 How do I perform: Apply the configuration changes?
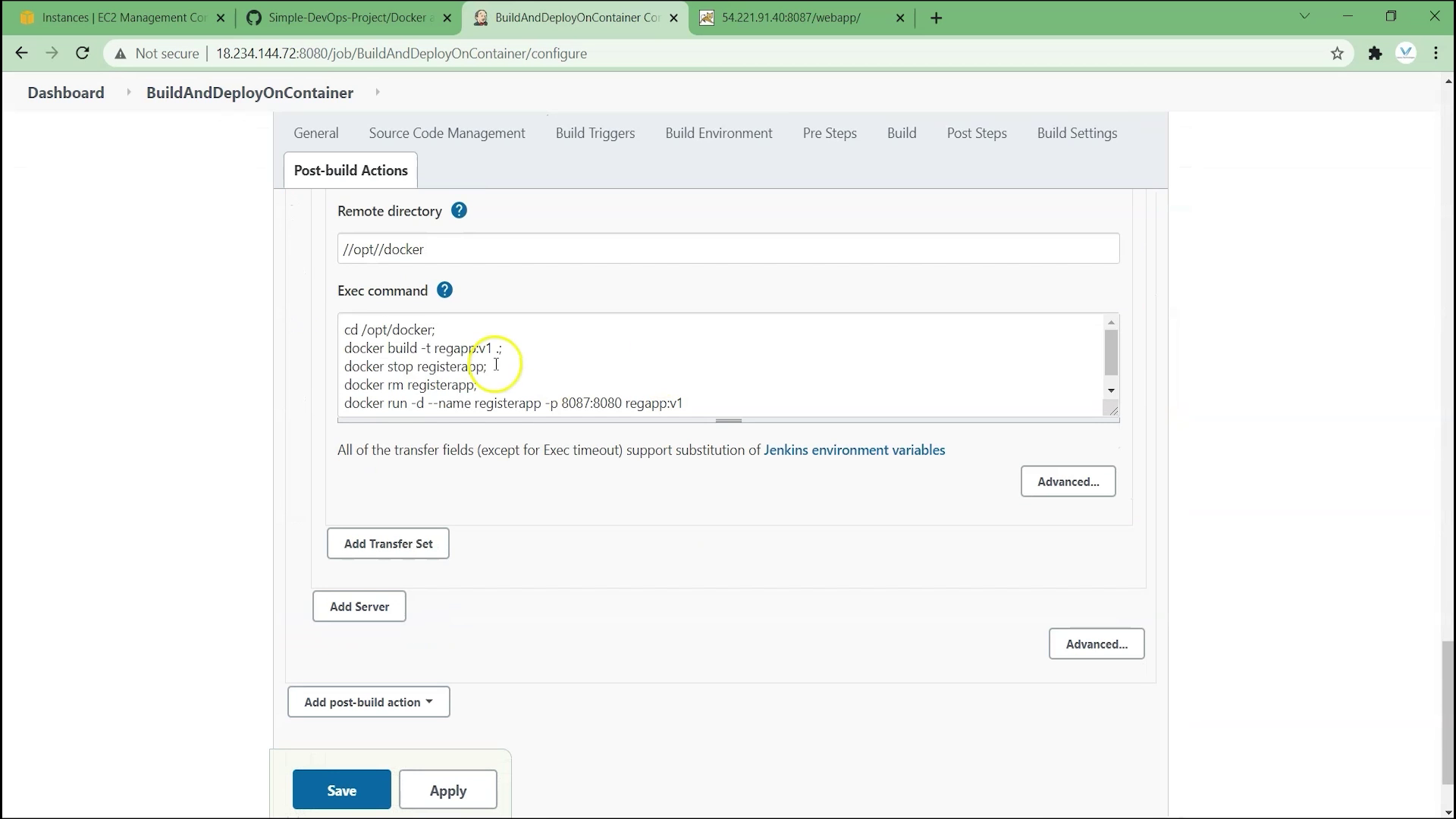(x=448, y=790)
